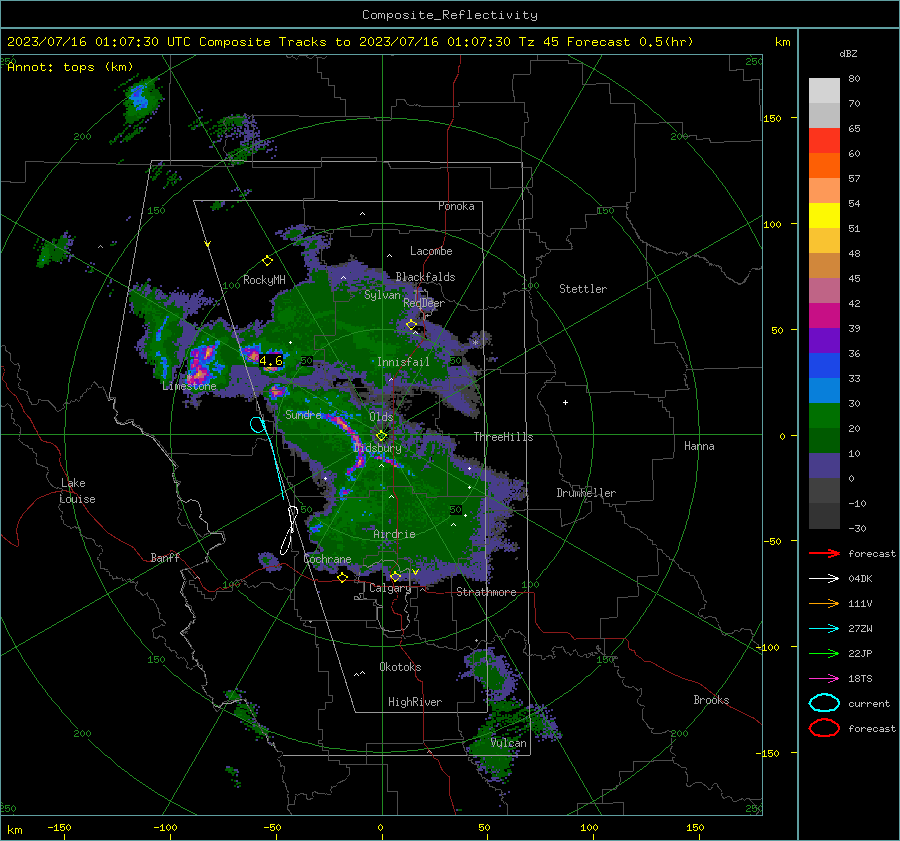Click the HighRiver label
This screenshot has width=900, height=841.
(x=415, y=702)
